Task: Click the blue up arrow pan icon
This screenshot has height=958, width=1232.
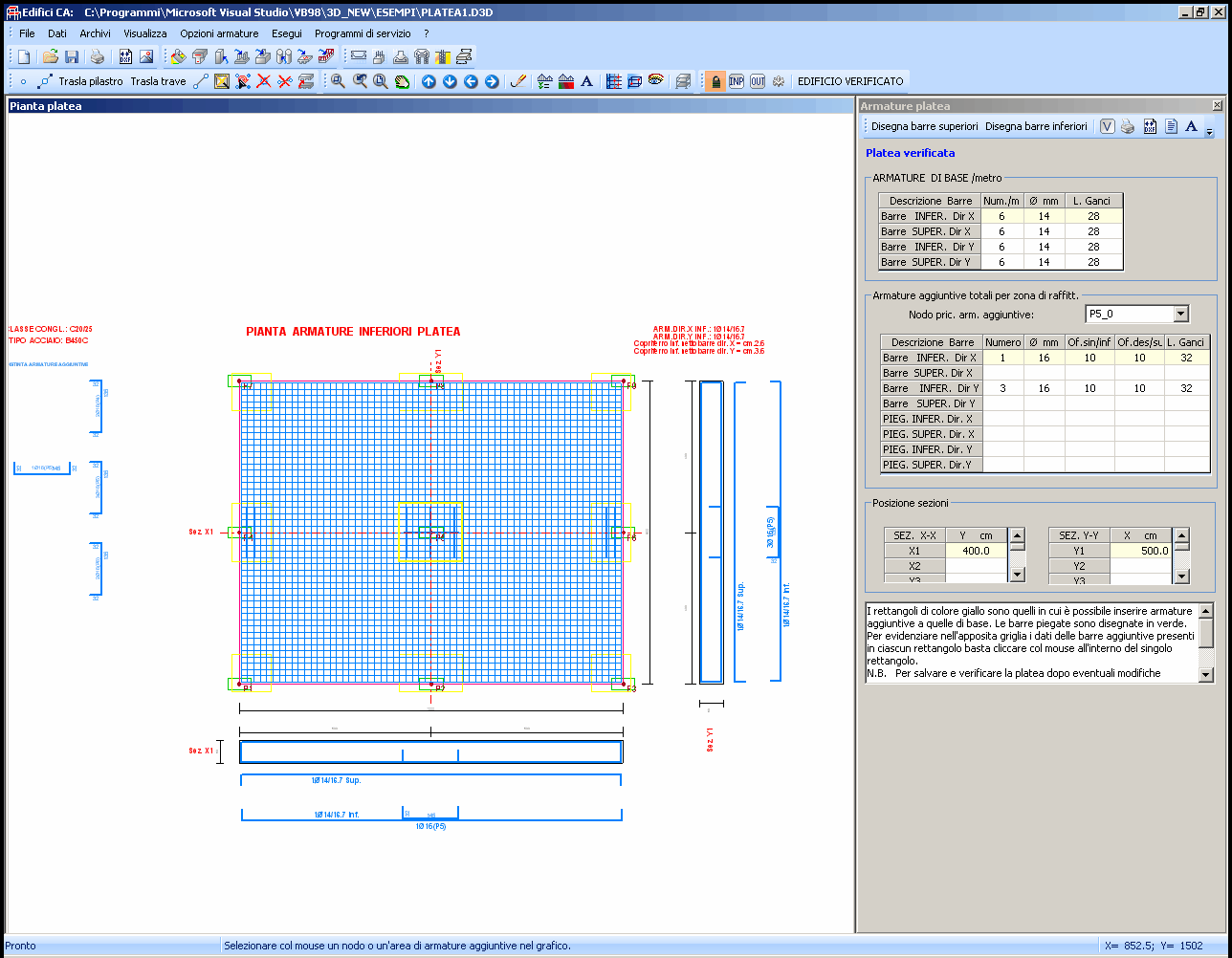Action: coord(429,81)
